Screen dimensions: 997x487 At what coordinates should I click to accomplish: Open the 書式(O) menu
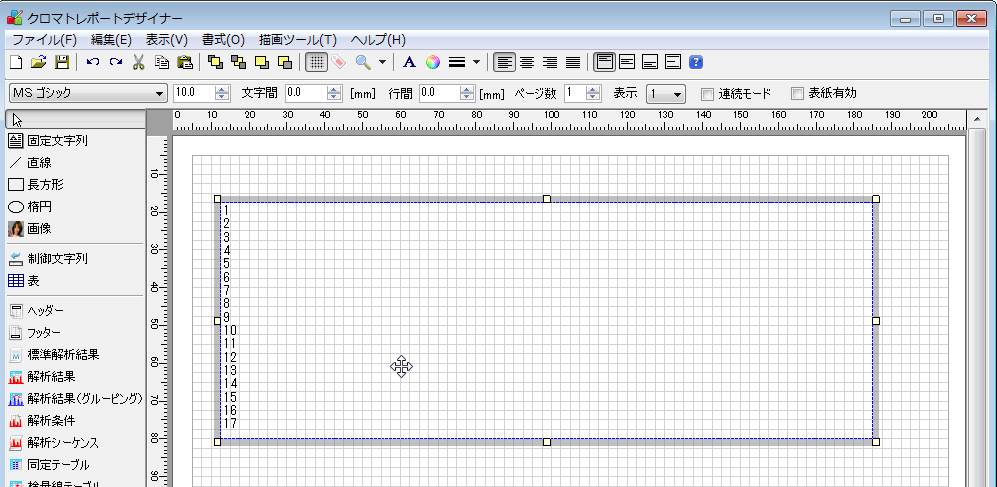click(x=223, y=40)
